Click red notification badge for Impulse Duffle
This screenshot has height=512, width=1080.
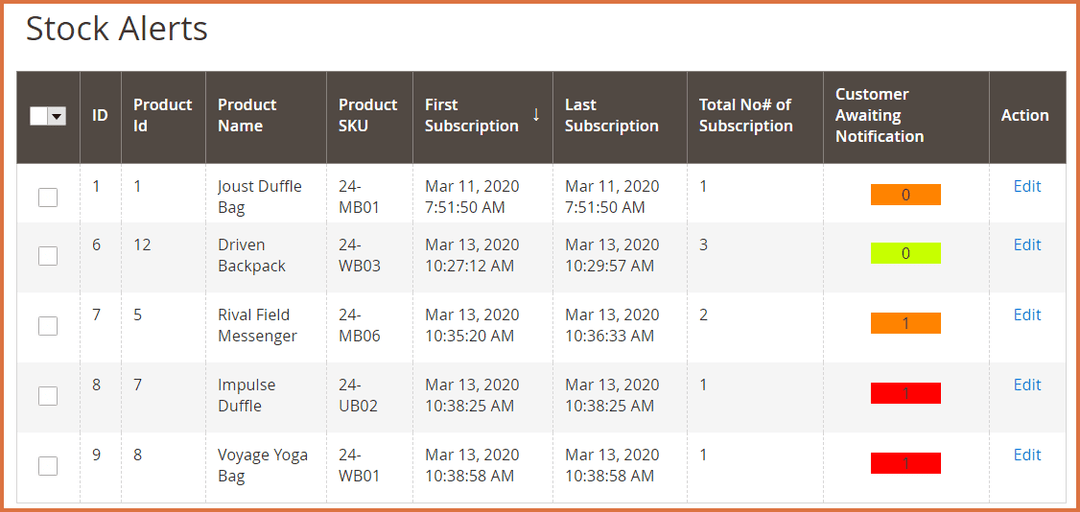[905, 394]
